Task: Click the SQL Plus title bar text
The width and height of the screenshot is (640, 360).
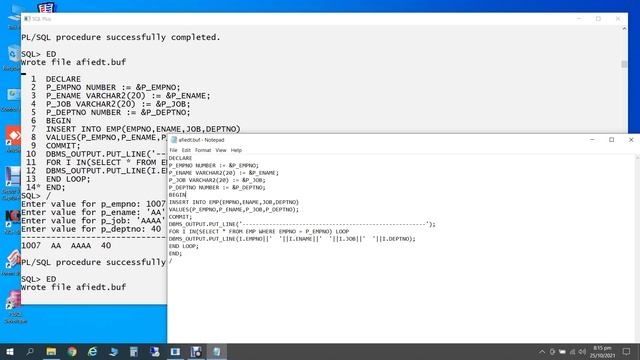Action: click(x=41, y=19)
